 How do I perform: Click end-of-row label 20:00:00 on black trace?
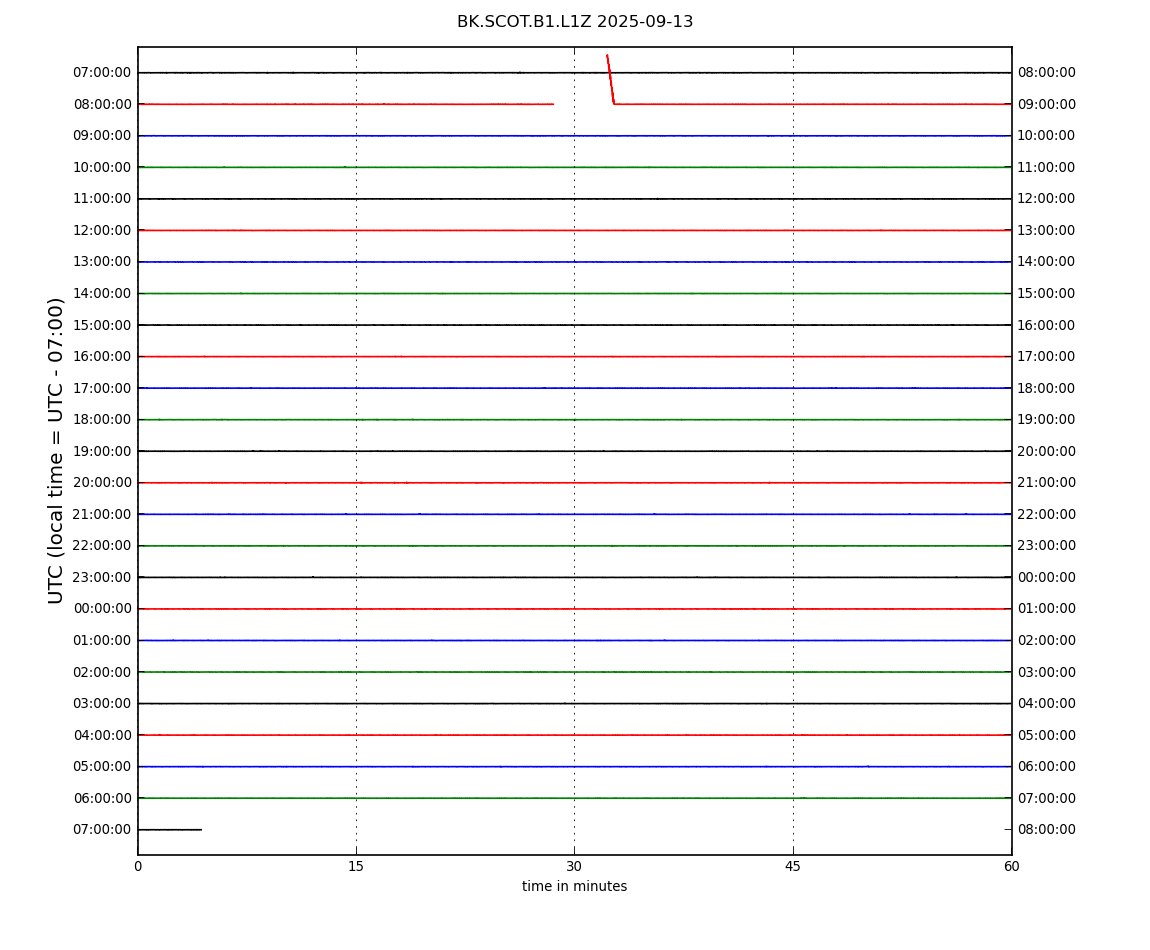1046,451
